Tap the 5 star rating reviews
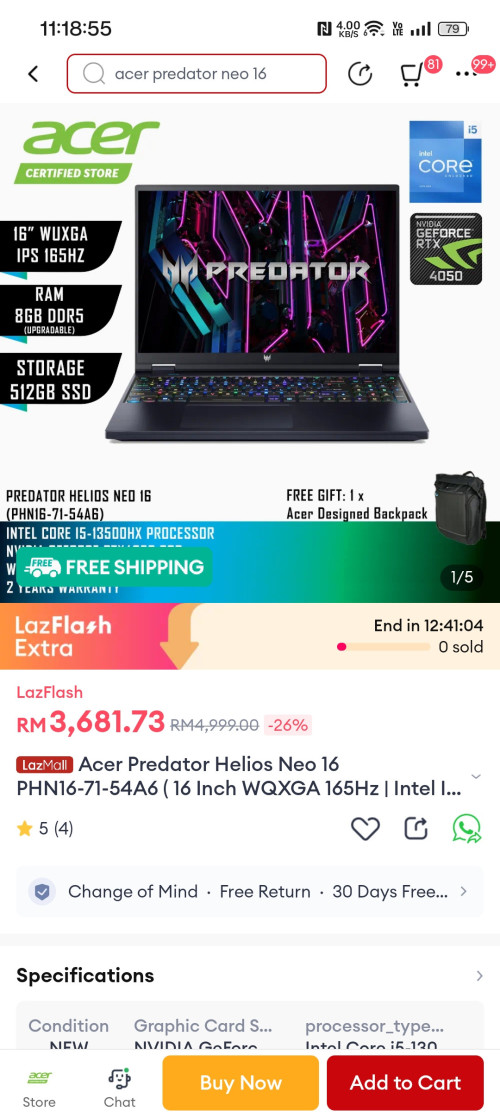The height and width of the screenshot is (1117, 500). (x=45, y=828)
